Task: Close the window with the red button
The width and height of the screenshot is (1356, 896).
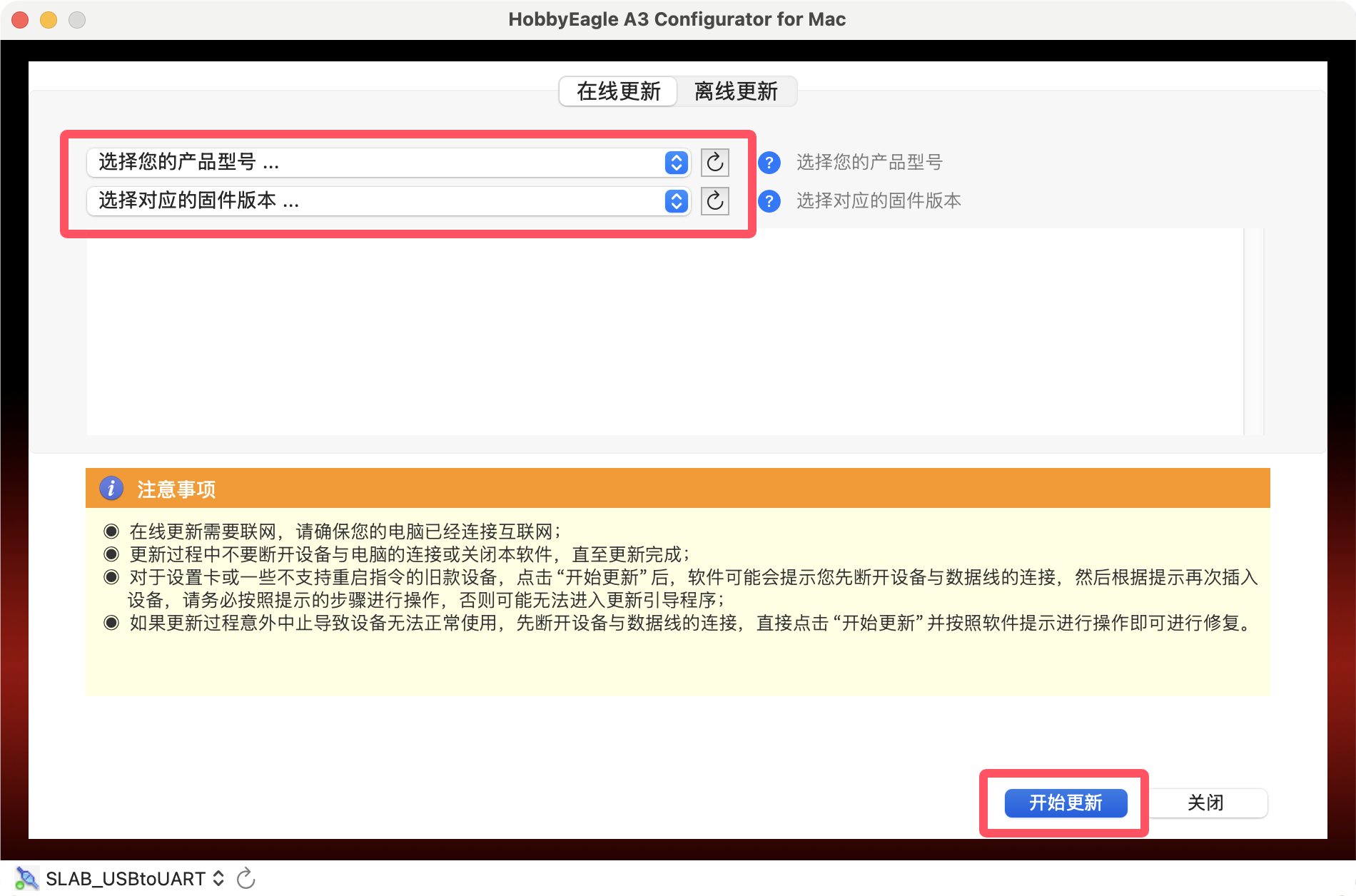Action: pos(20,20)
